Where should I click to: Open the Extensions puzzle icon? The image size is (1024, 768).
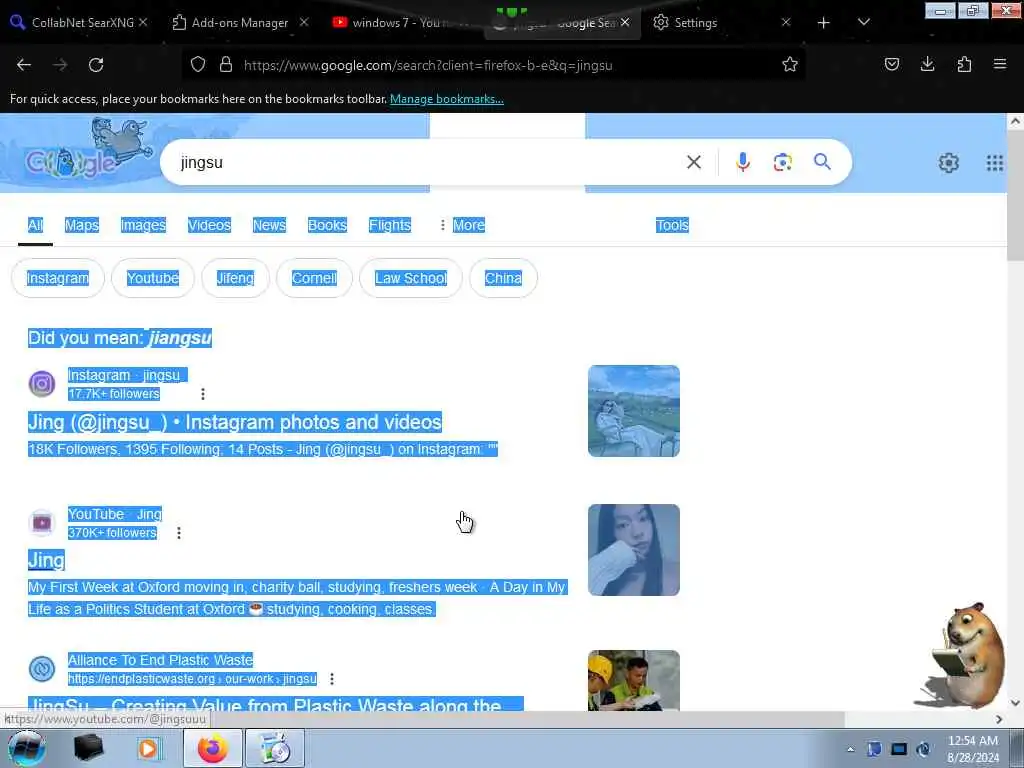tap(964, 65)
